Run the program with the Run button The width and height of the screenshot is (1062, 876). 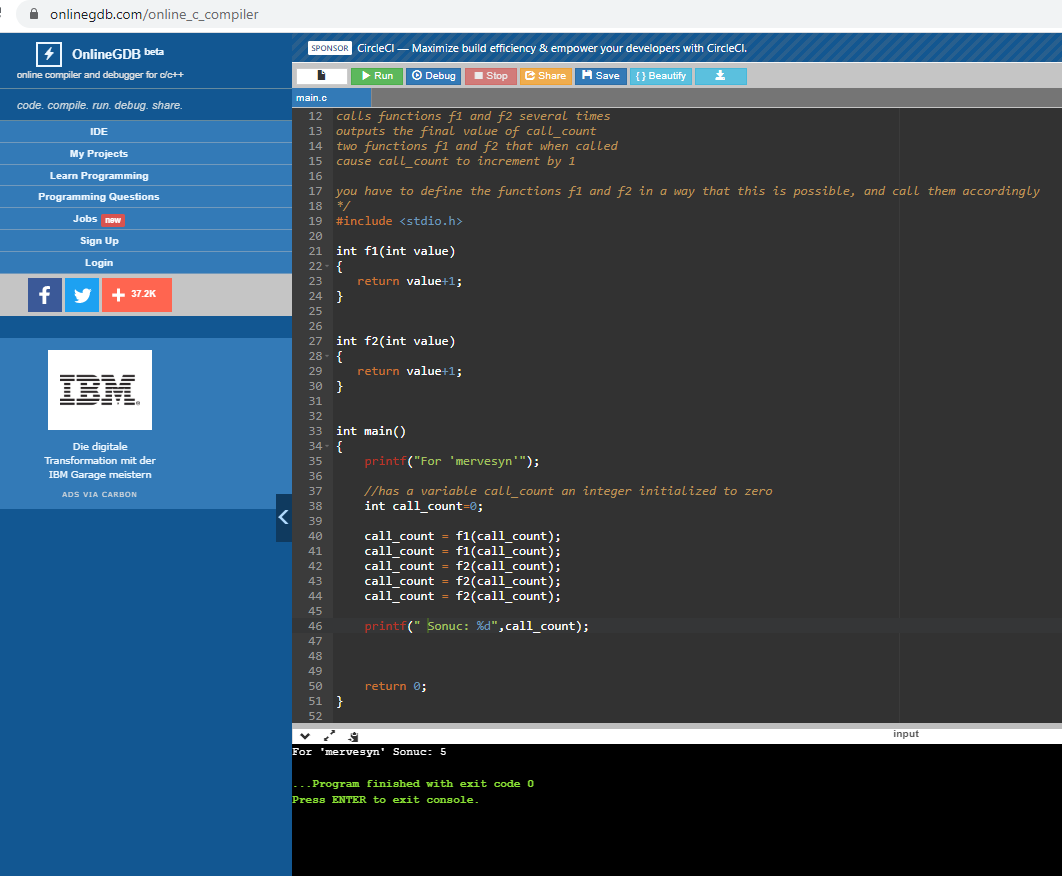(x=377, y=76)
